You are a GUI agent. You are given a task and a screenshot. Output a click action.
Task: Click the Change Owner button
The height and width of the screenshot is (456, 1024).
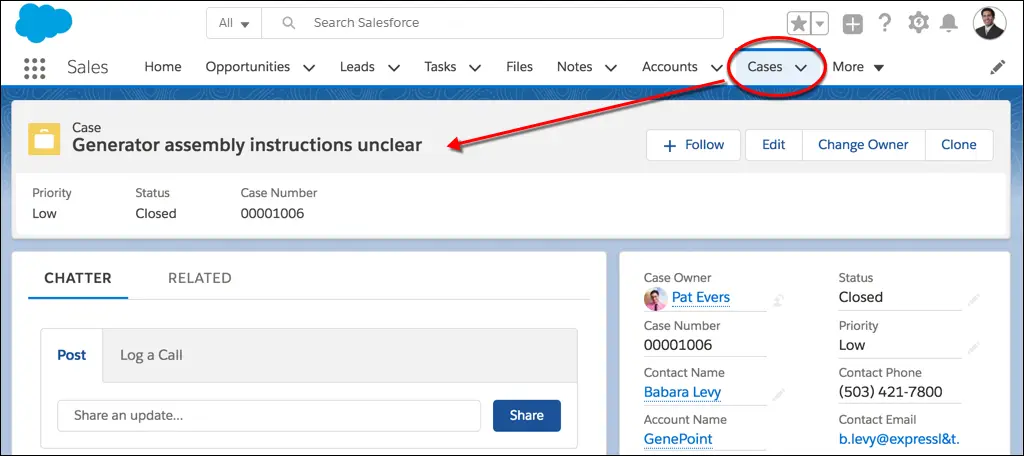click(x=863, y=144)
